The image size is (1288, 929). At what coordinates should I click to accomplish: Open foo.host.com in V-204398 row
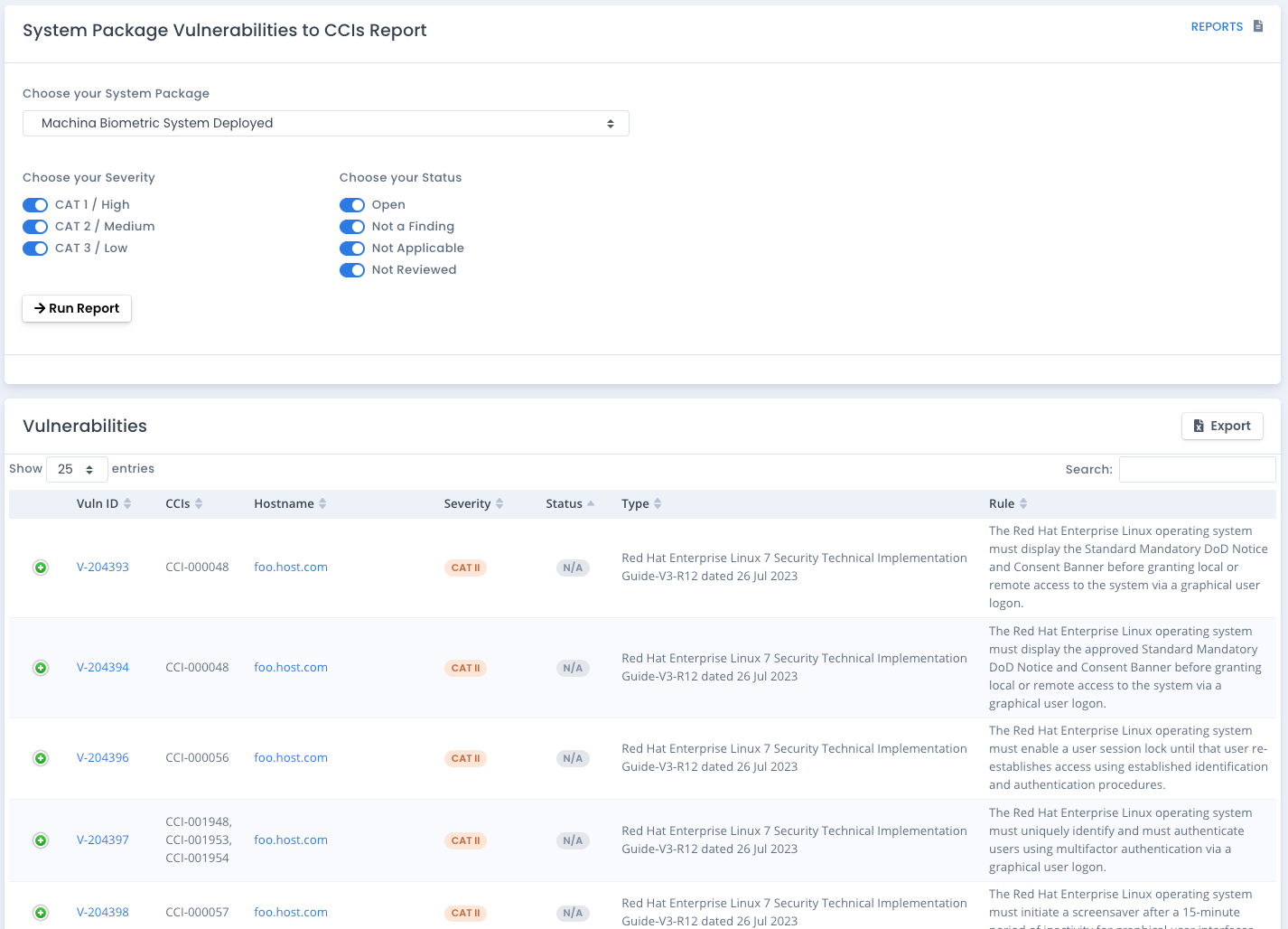pyautogui.click(x=291, y=913)
